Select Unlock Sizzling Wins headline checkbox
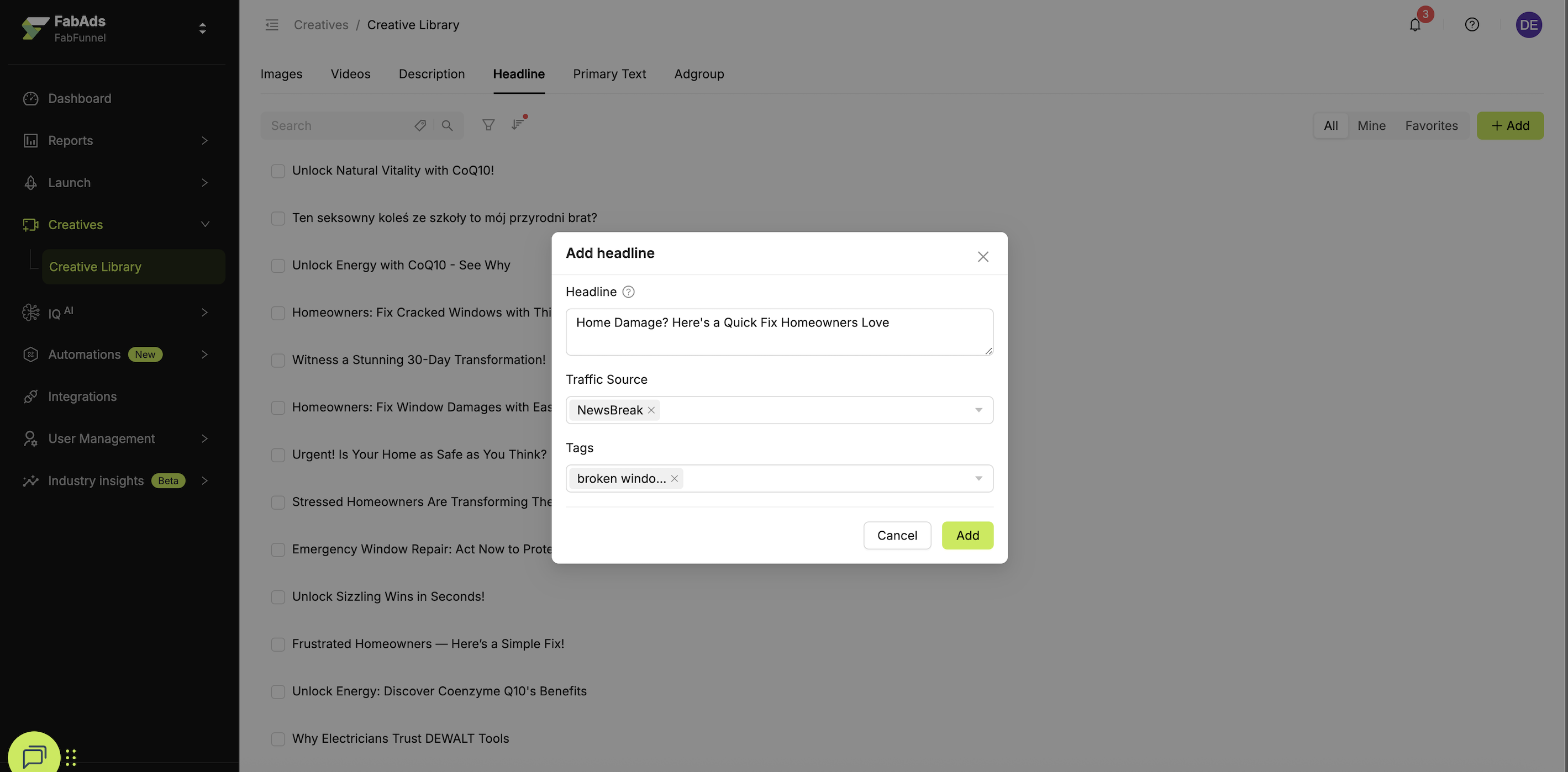Image resolution: width=1568 pixels, height=772 pixels. (278, 597)
